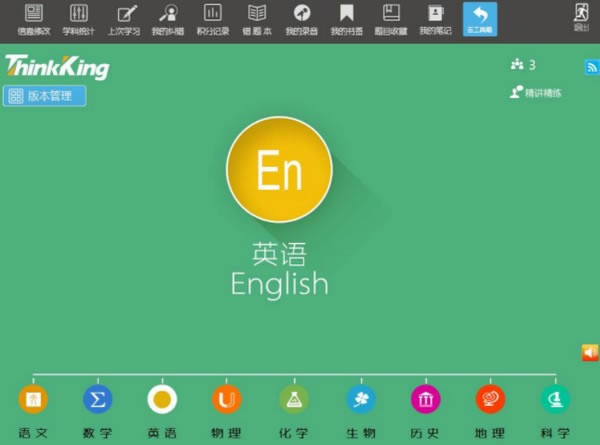Select the 语文 subject
The image size is (600, 445).
[33, 400]
